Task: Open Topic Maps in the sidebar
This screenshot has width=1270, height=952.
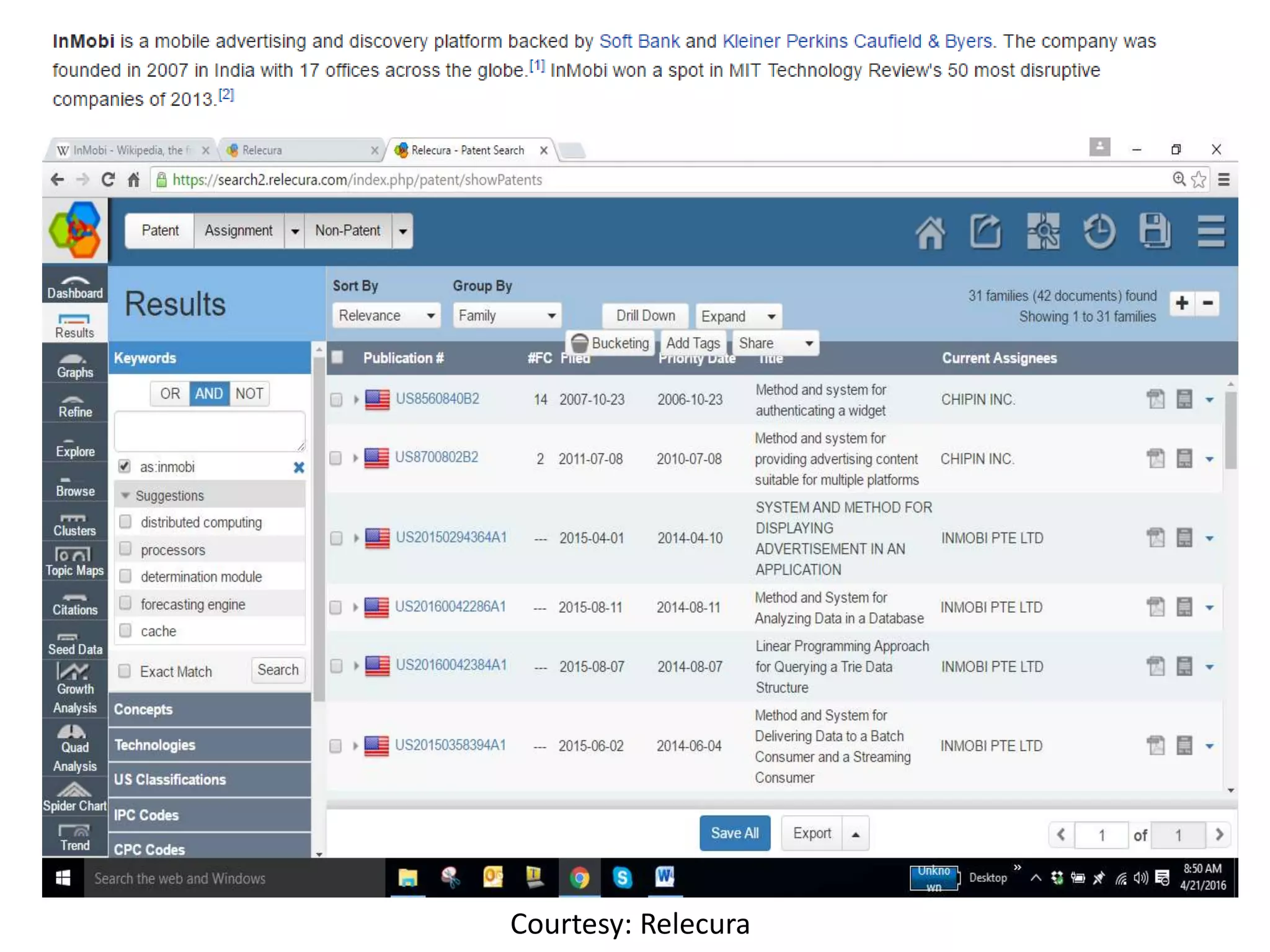Action: point(74,562)
